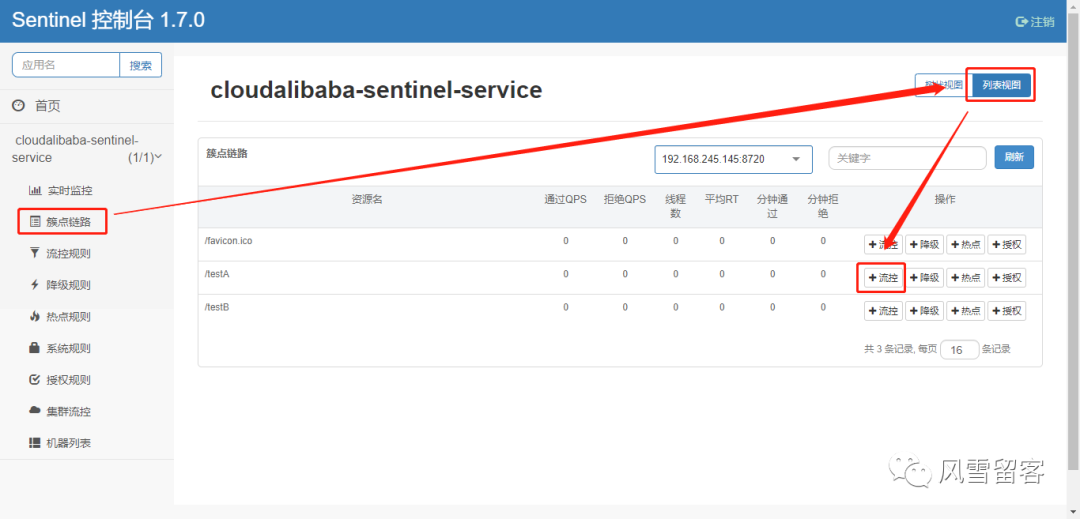Image resolution: width=1080 pixels, height=519 pixels.
Task: Click the 拒绝QPS column header
Action: (x=625, y=199)
